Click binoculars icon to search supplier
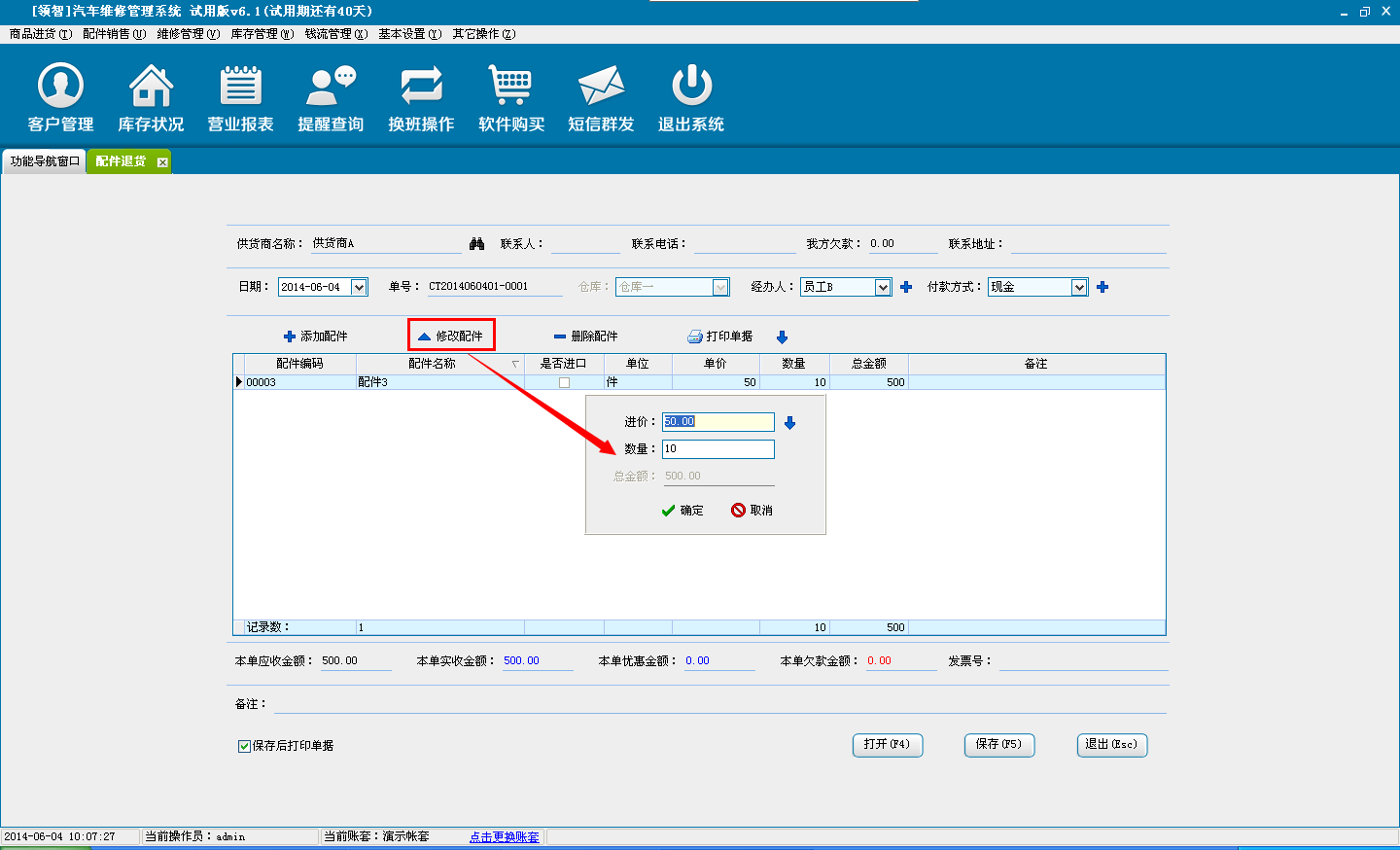Screen dimensions: 1400x850 pos(476,243)
